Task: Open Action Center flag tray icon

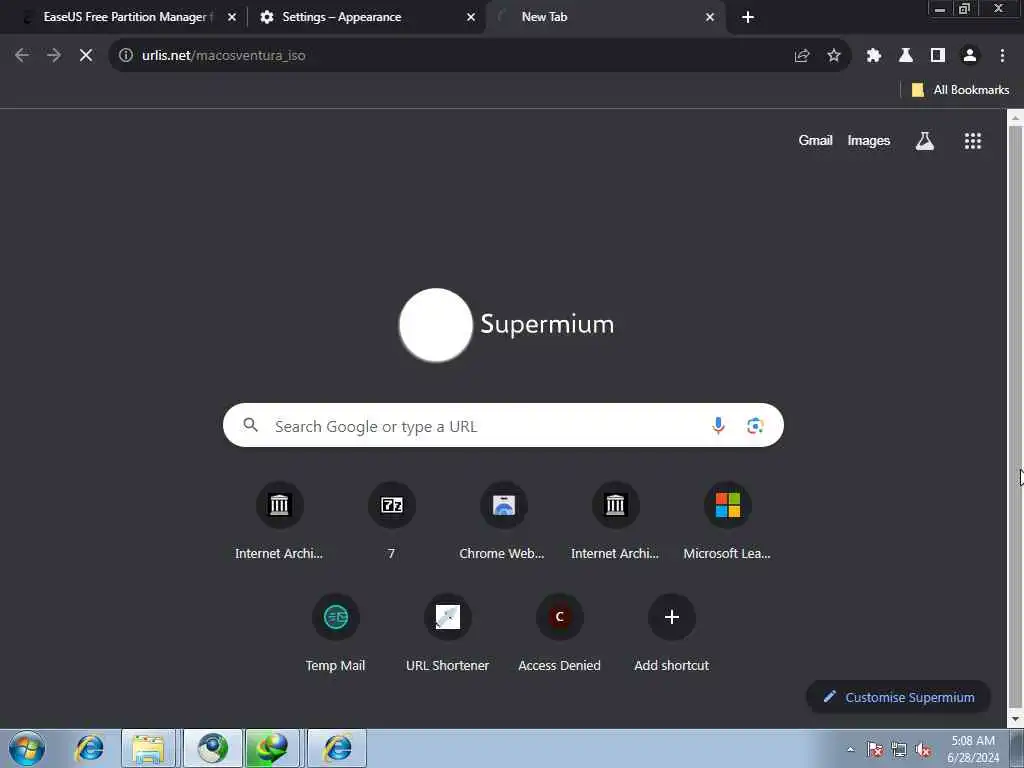Action: click(875, 749)
